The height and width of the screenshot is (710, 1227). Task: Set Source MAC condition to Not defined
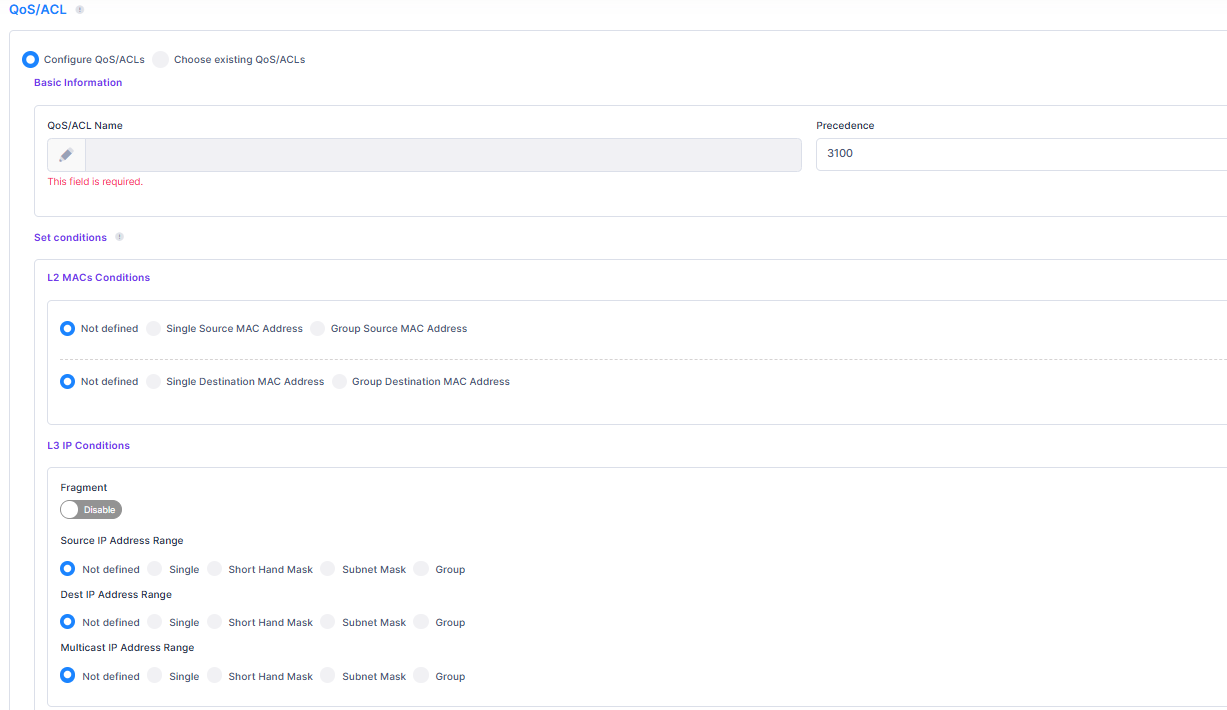68,328
